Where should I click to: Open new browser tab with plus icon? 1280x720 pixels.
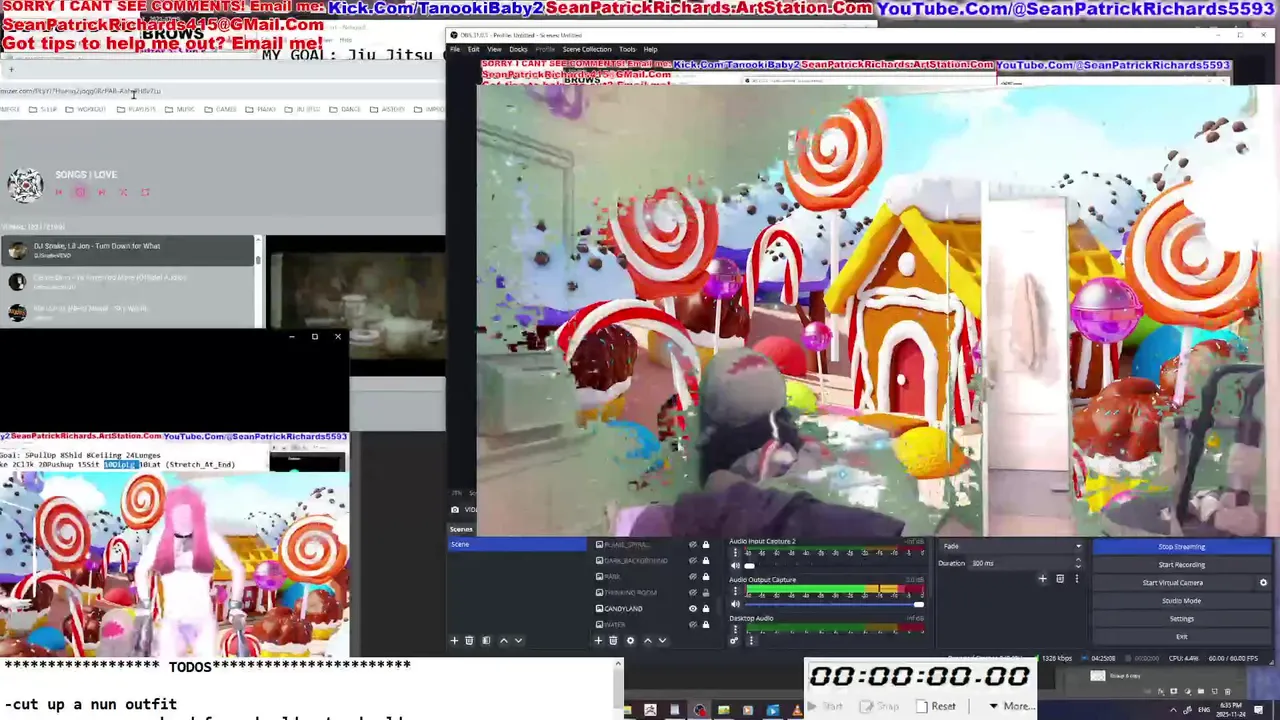[11, 69]
